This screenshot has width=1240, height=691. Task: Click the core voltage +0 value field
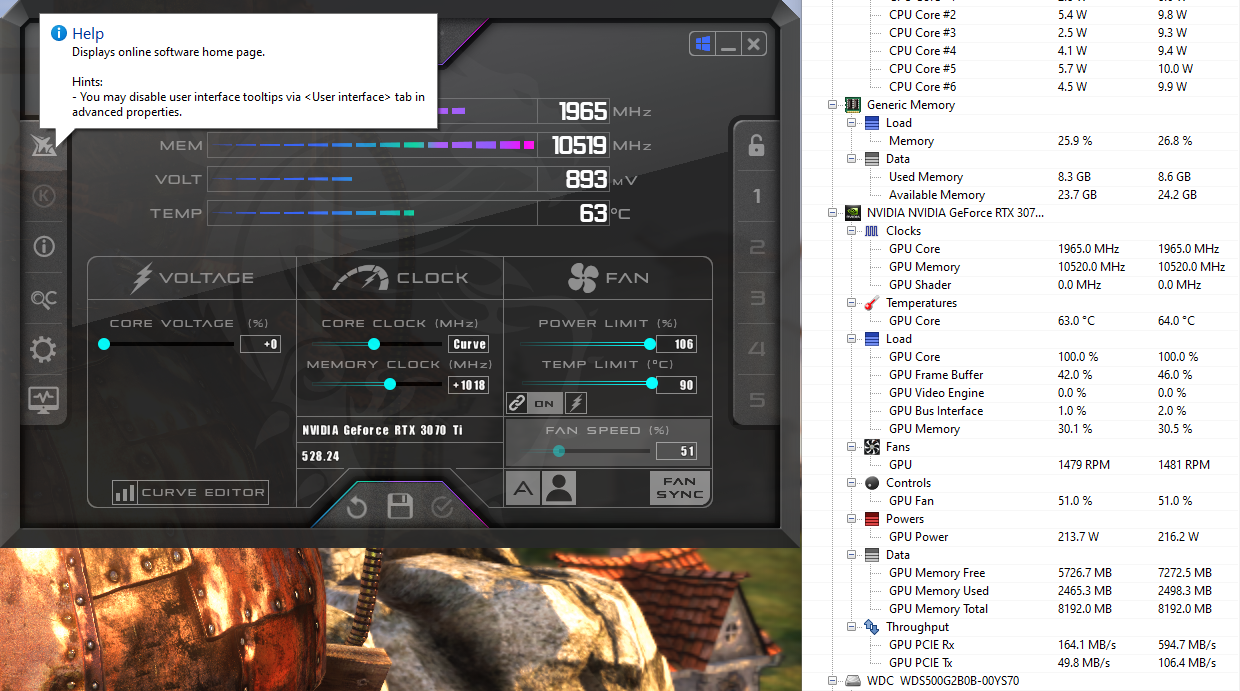click(x=260, y=344)
